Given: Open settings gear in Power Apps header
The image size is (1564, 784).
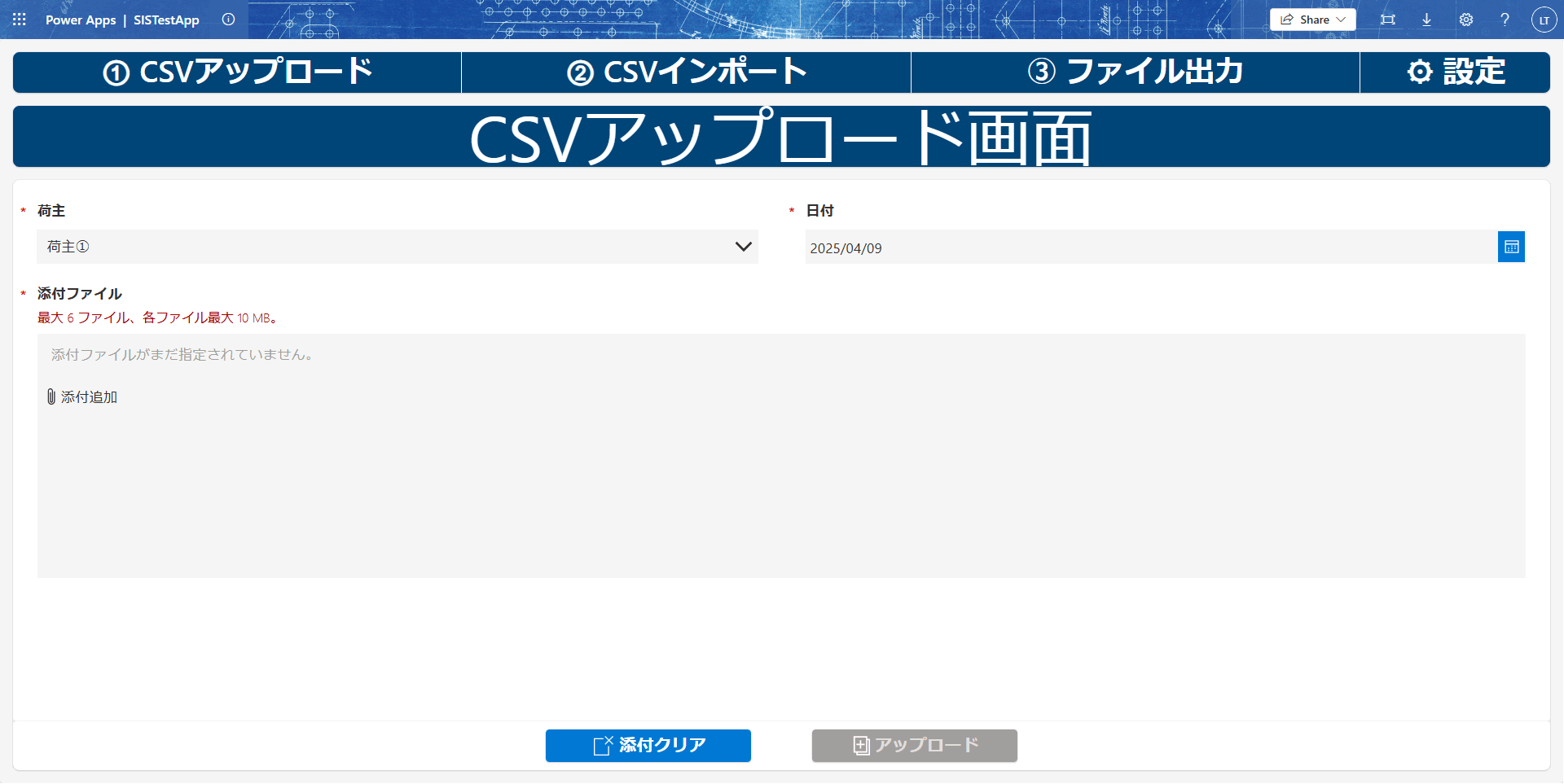Looking at the screenshot, I should [x=1465, y=20].
